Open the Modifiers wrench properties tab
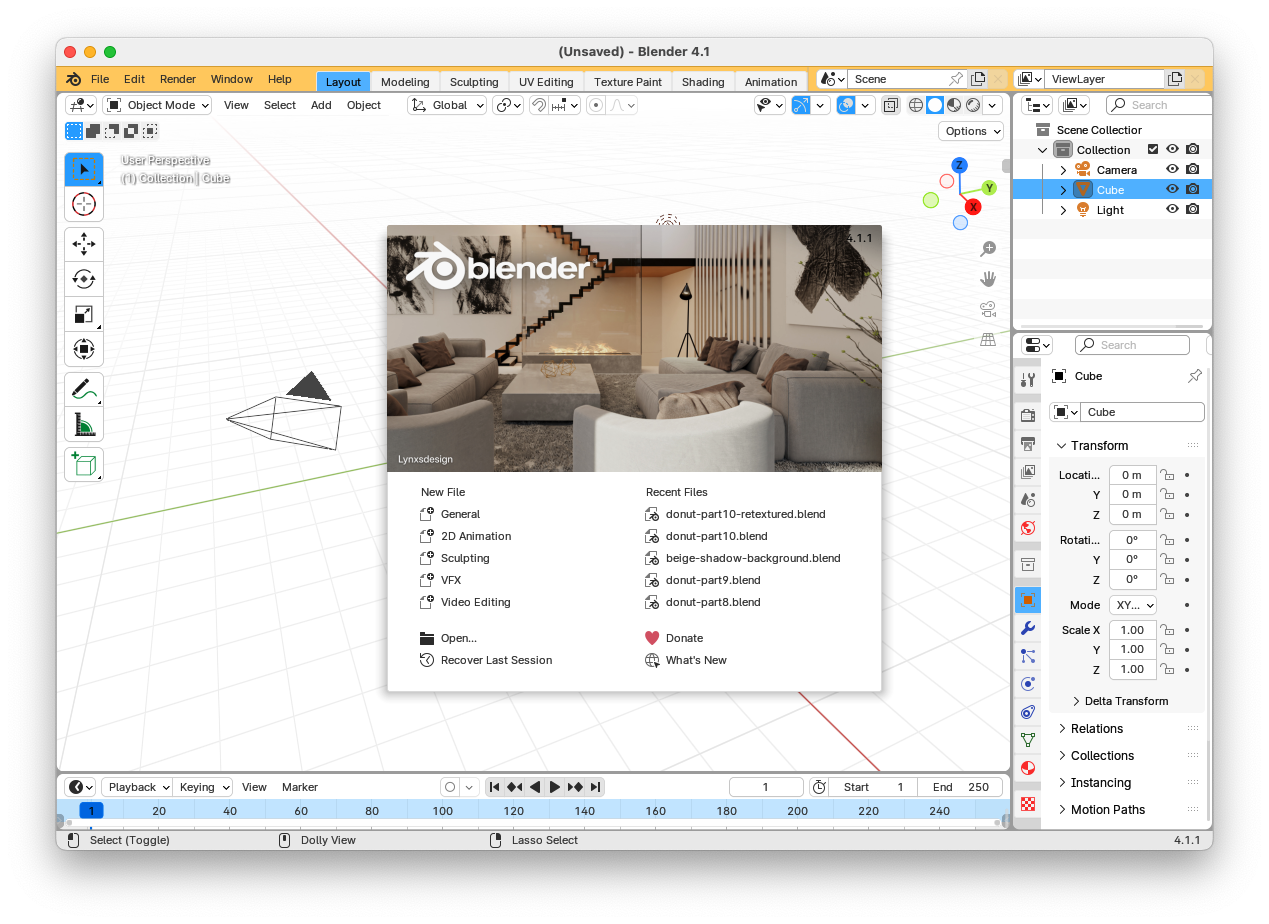 1027,628
